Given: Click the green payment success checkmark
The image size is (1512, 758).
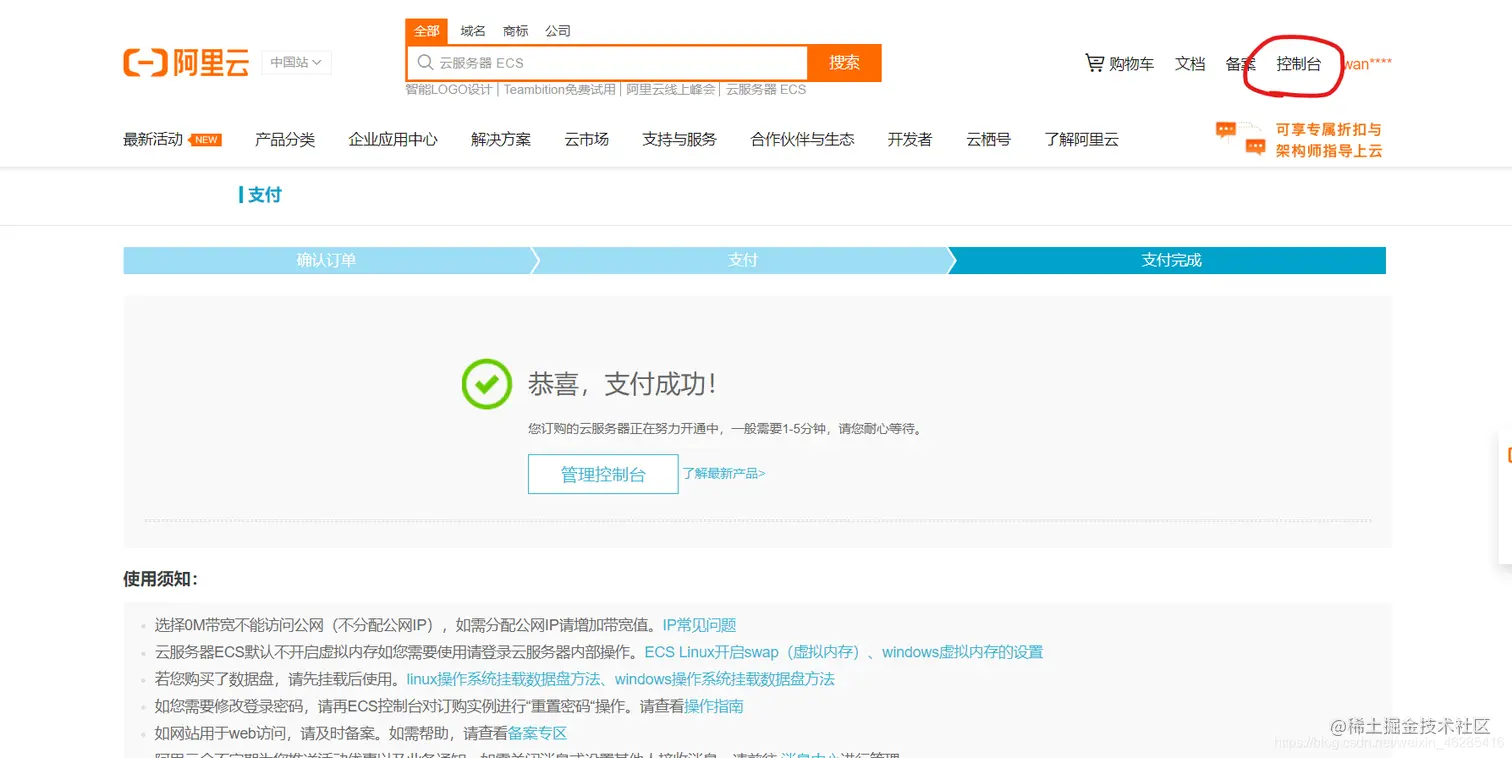Looking at the screenshot, I should point(486,384).
